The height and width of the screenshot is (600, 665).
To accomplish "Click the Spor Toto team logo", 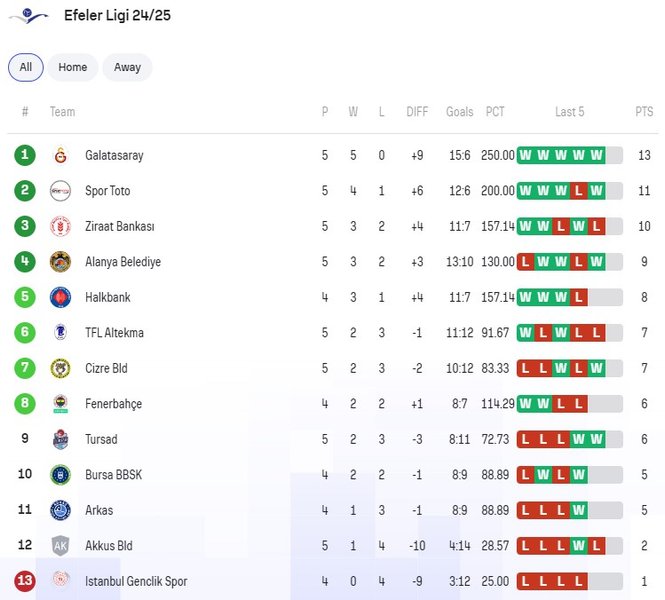I will (x=60, y=191).
